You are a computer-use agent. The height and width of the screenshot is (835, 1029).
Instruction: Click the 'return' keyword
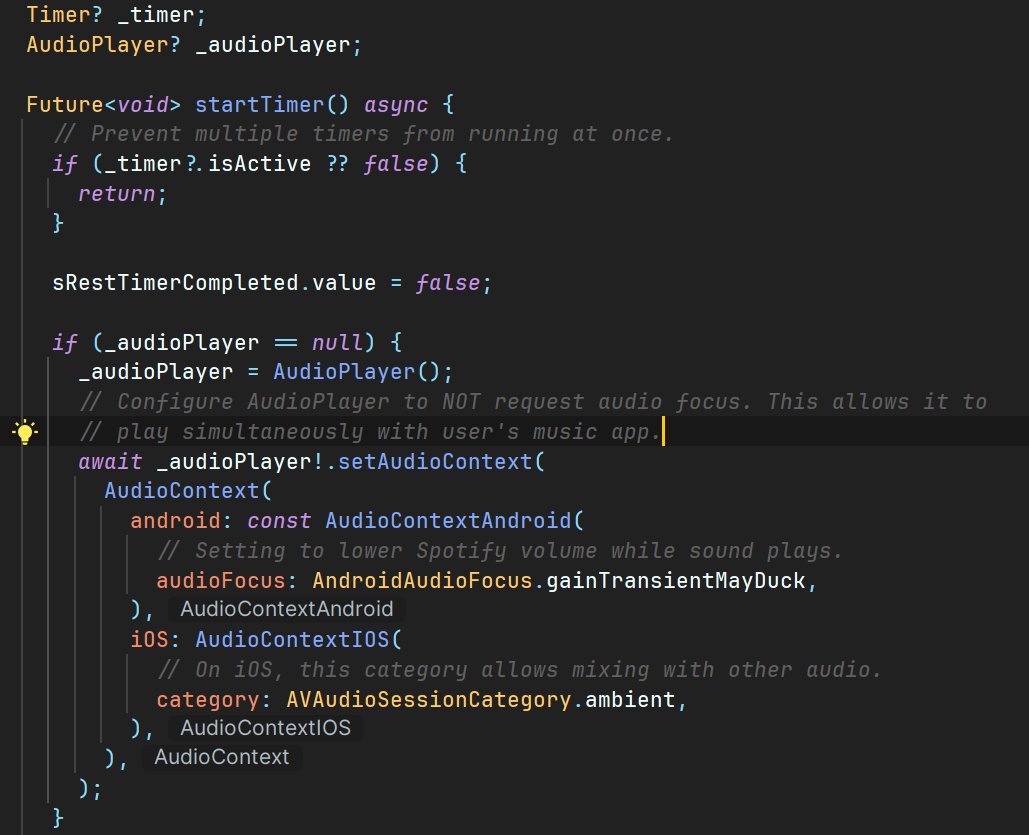pos(116,194)
